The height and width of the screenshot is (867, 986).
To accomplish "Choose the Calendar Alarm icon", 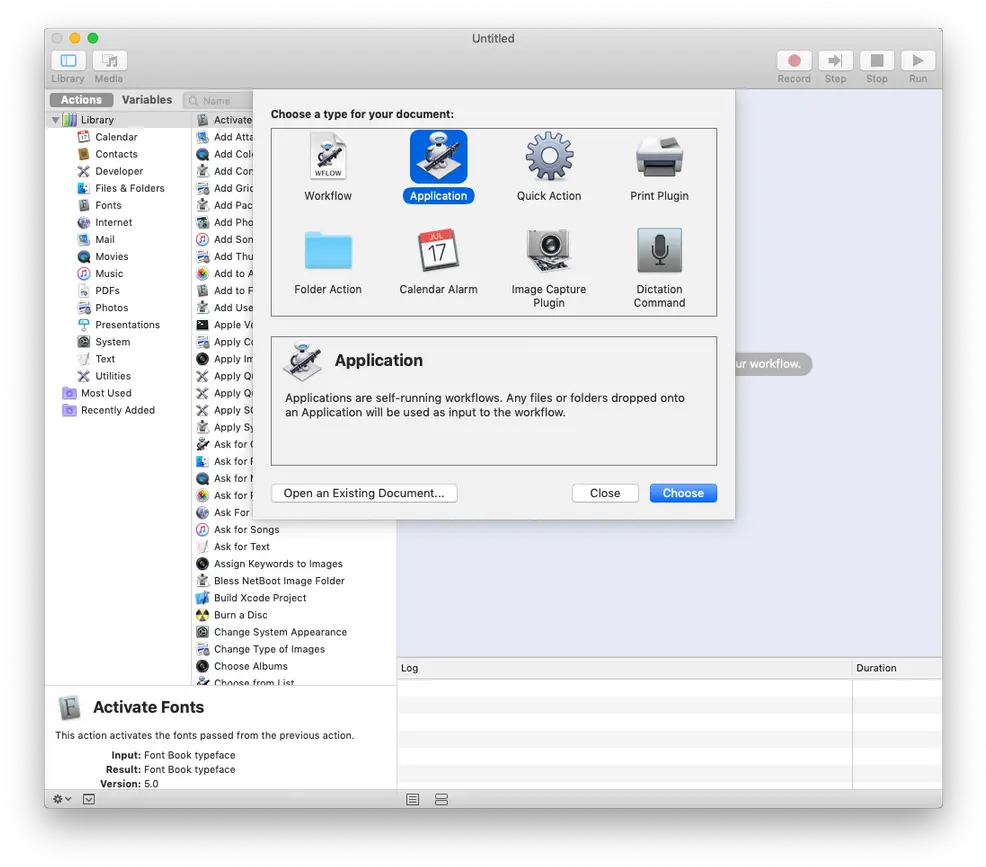I will 438,250.
